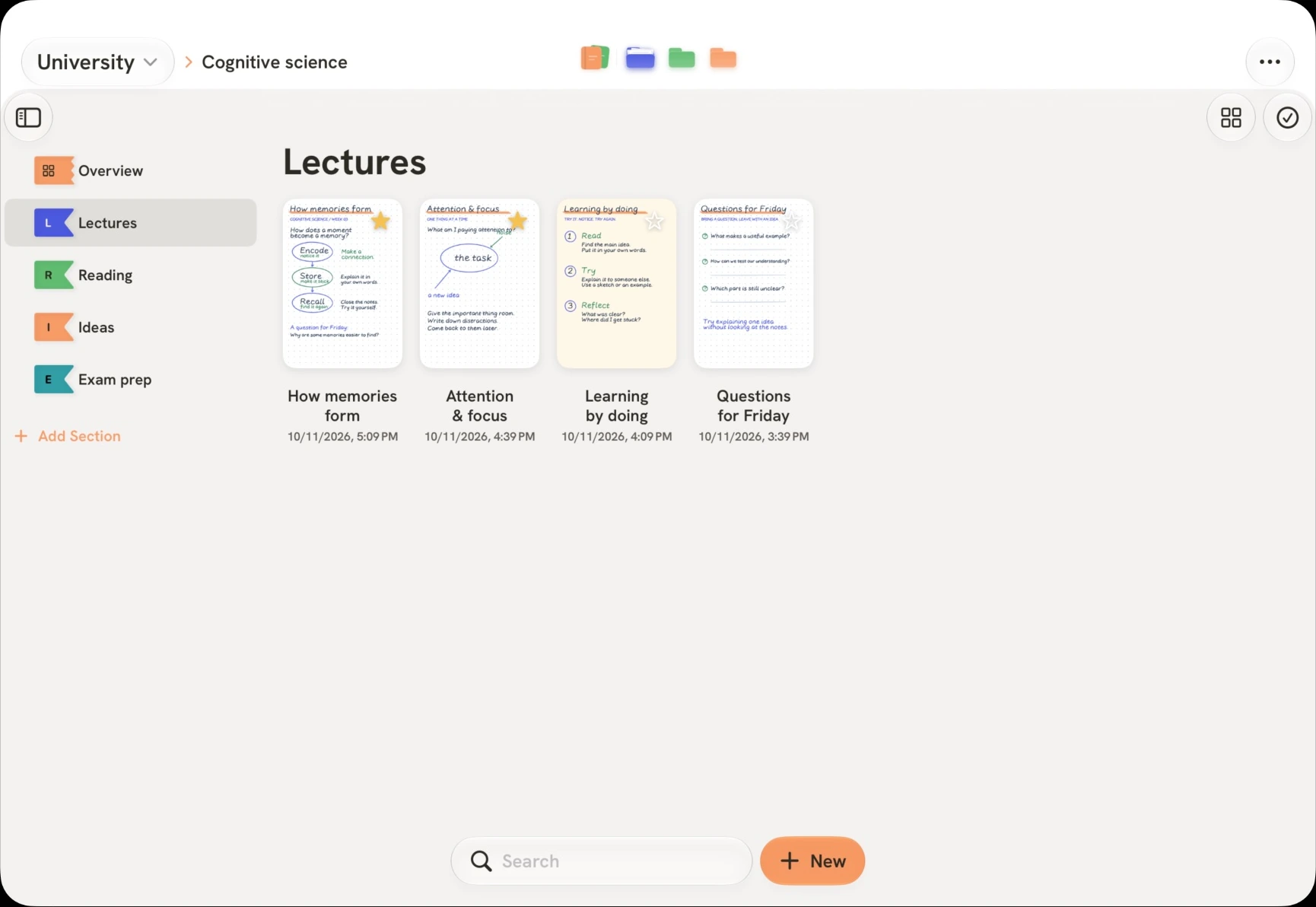Switch to the Exam prep section
1316x907 pixels.
coord(131,379)
